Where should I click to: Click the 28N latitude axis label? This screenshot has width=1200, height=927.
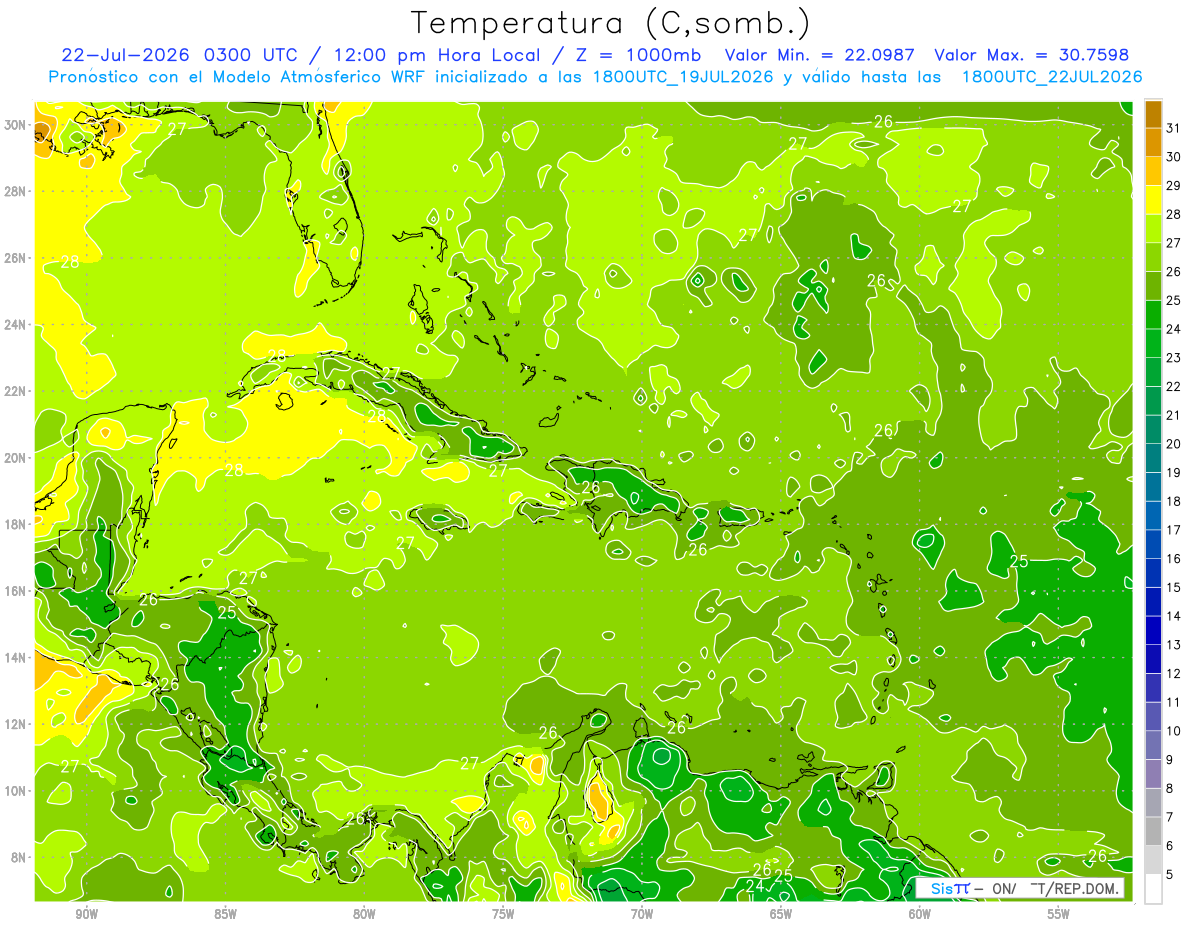[x=16, y=191]
